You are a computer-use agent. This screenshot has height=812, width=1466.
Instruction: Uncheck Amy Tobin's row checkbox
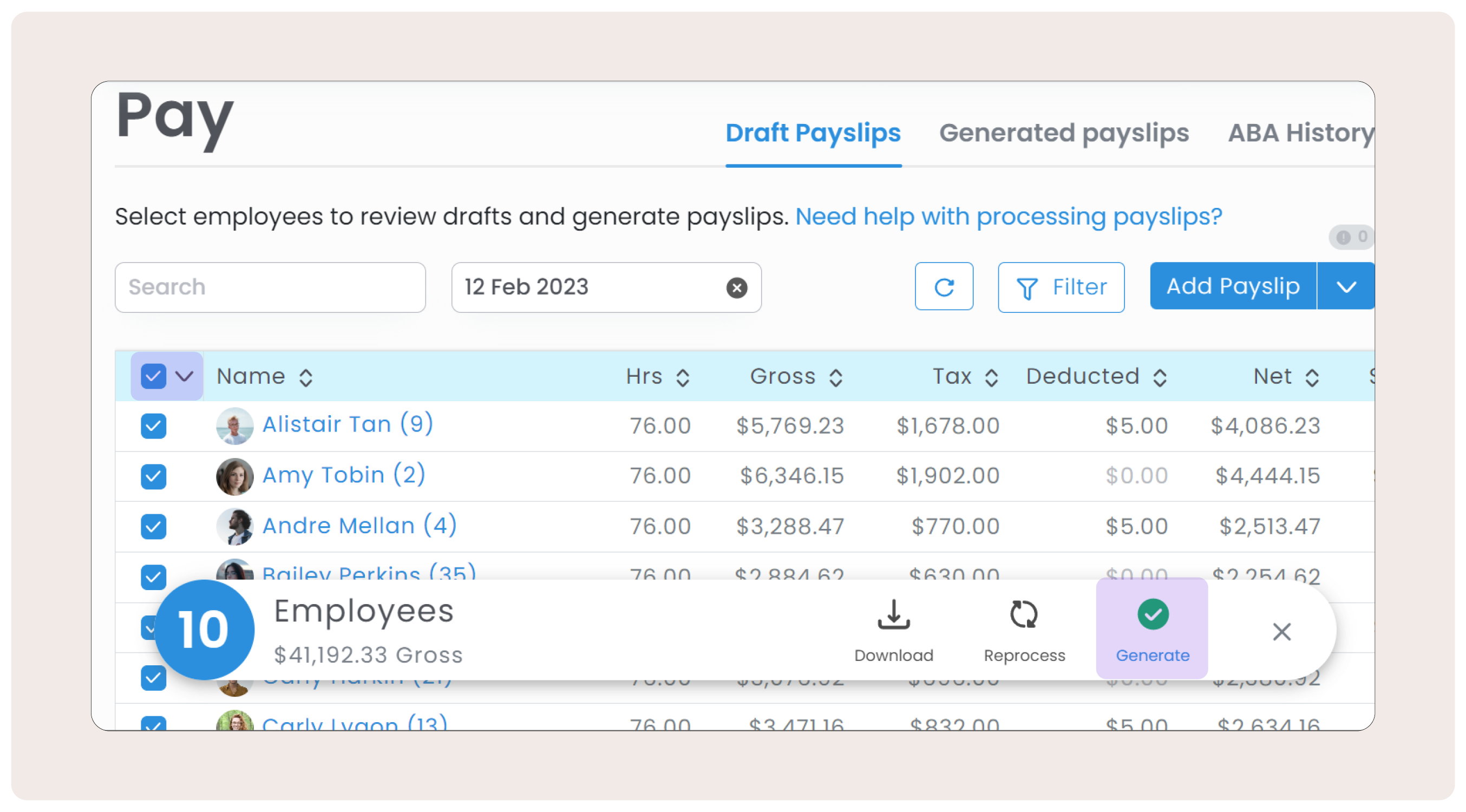tap(153, 476)
